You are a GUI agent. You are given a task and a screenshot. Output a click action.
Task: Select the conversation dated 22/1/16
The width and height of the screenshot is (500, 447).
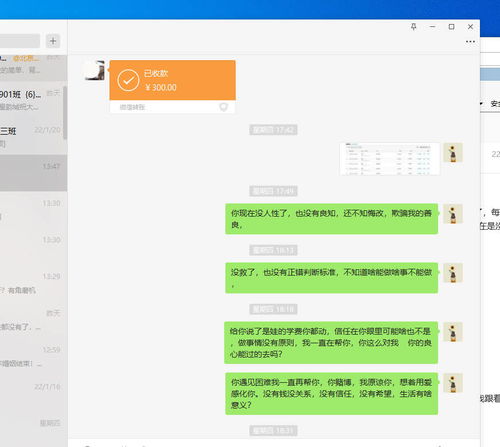click(33, 393)
